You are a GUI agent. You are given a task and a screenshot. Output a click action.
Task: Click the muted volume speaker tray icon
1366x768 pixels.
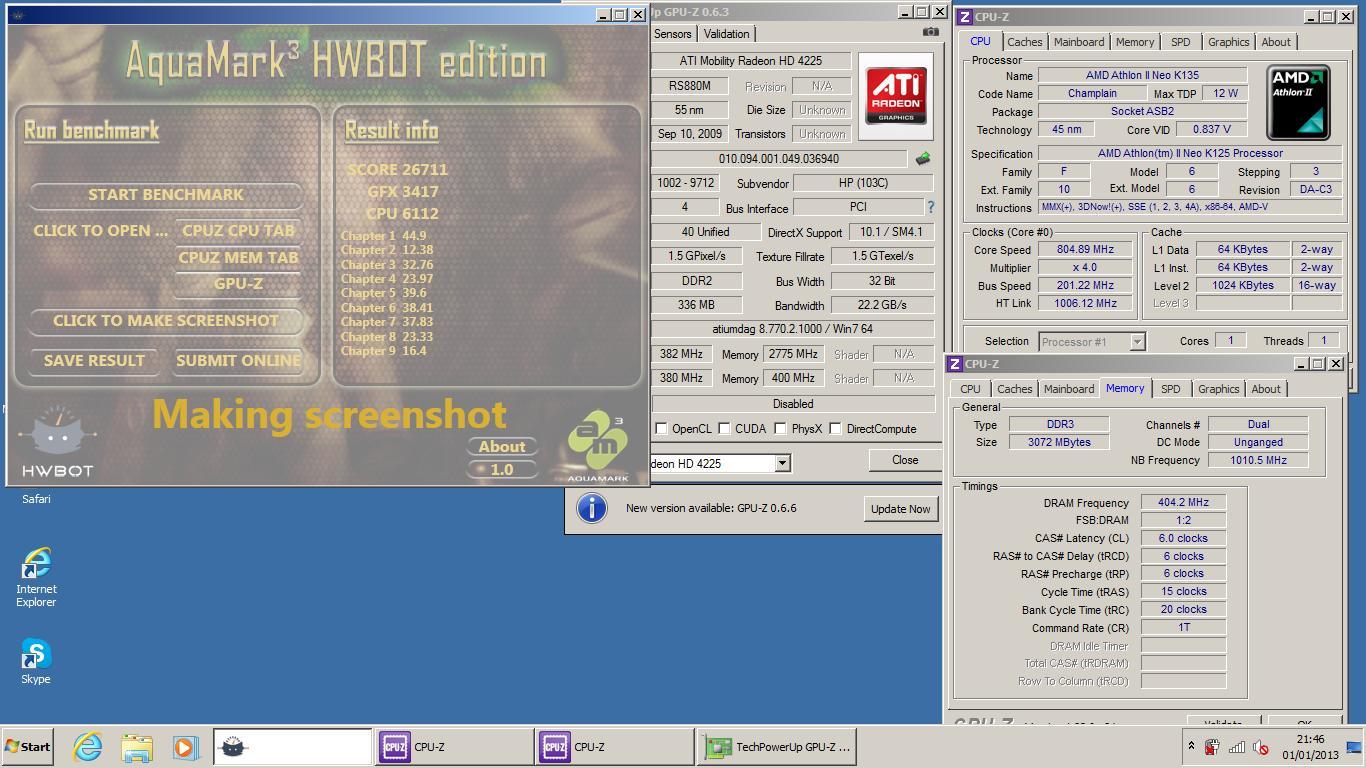pos(1262,747)
